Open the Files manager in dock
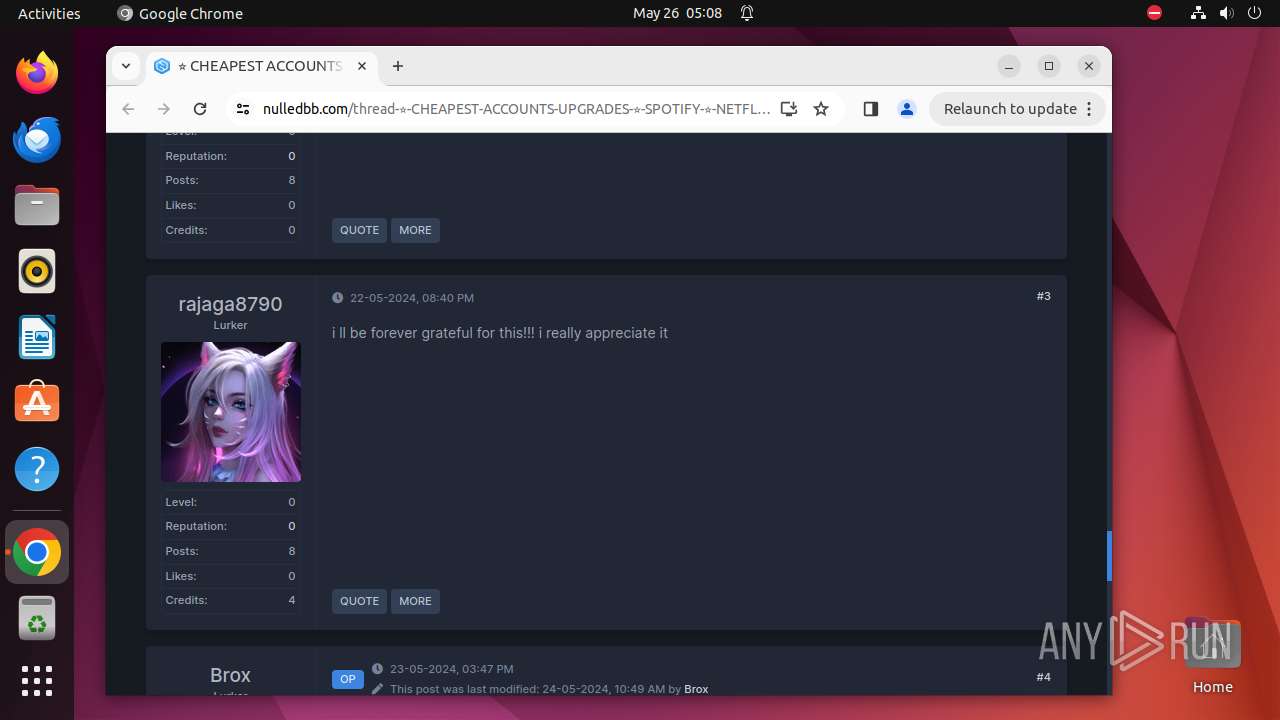 (x=37, y=205)
